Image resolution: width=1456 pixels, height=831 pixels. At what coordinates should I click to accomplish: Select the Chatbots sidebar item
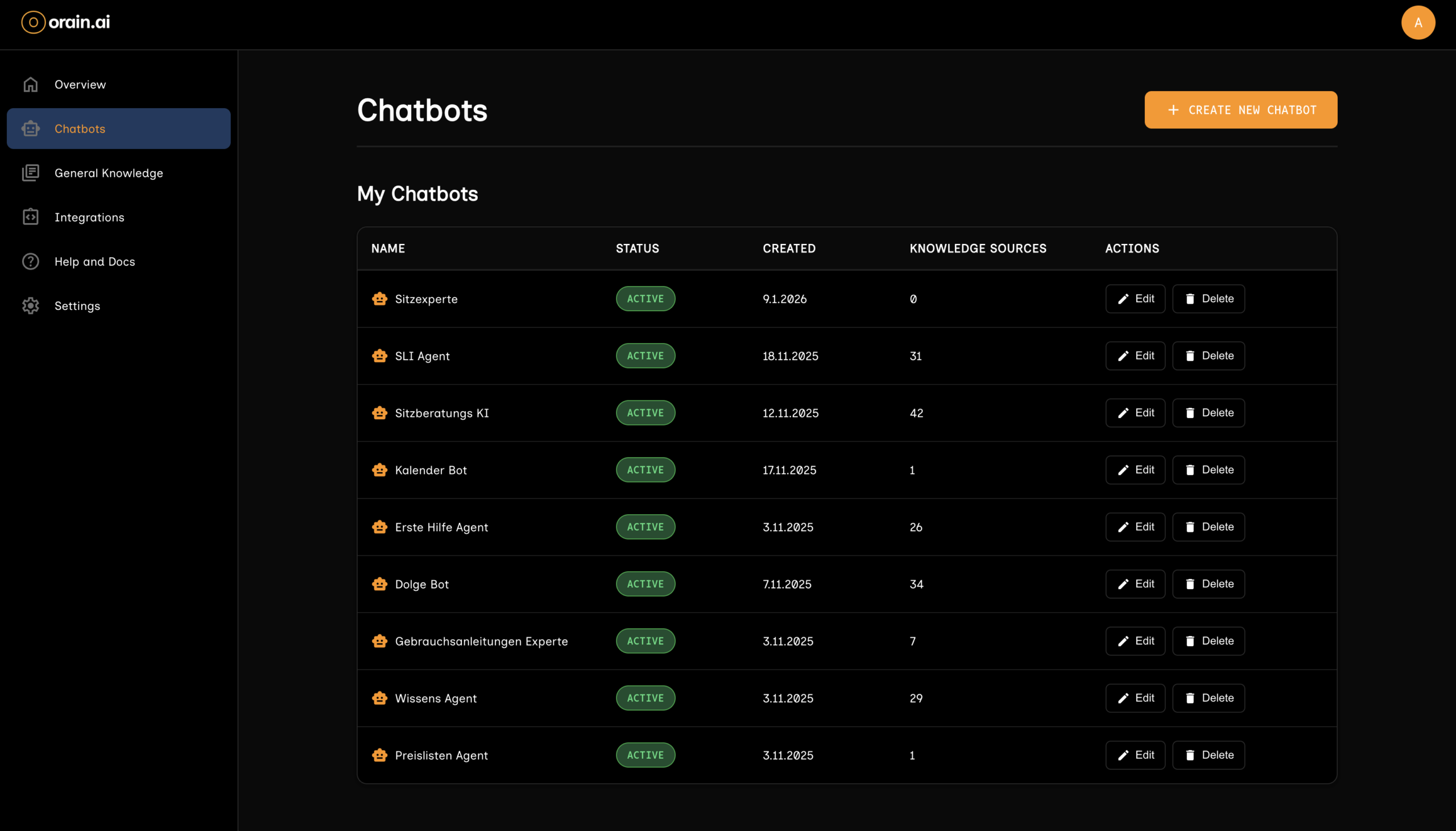(x=119, y=129)
